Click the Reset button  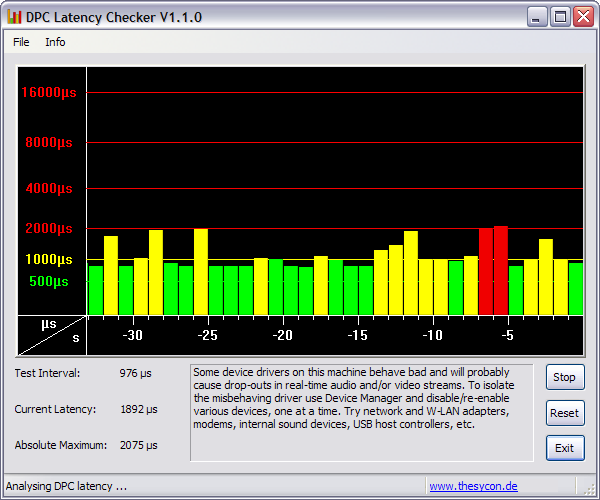[565, 413]
